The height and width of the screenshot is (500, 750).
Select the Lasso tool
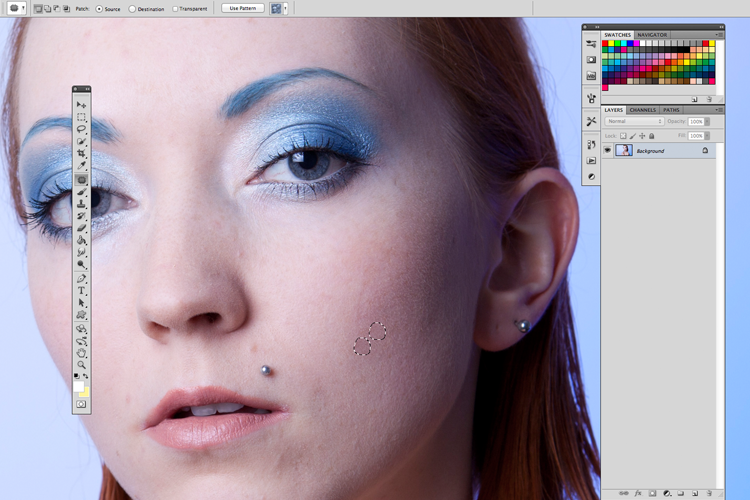pyautogui.click(x=81, y=129)
